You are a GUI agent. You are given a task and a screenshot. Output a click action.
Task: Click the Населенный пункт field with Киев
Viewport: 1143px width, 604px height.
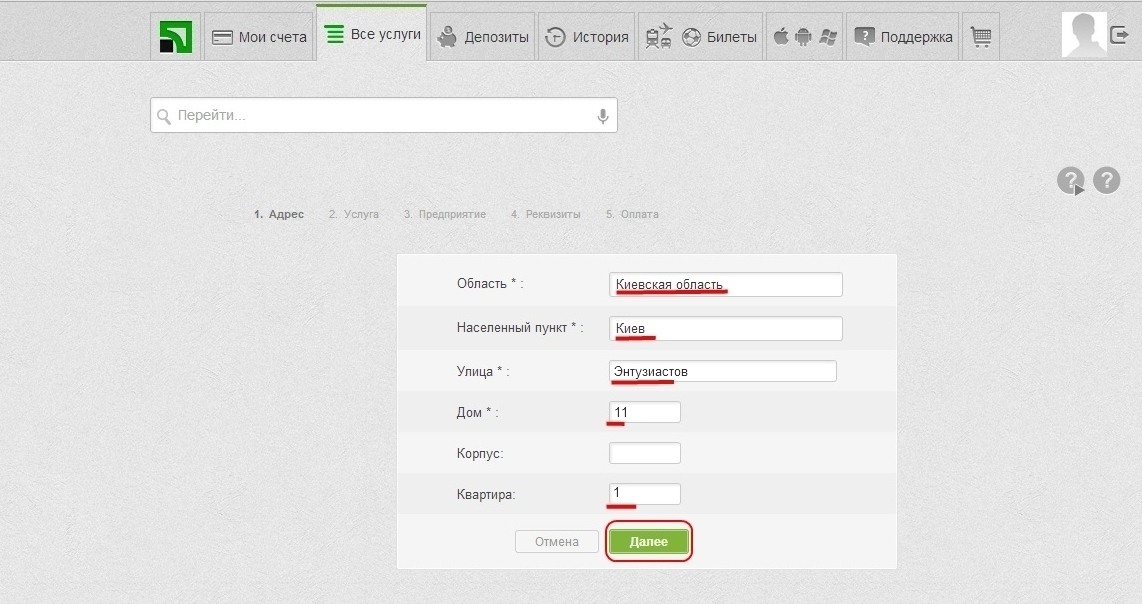(x=726, y=329)
